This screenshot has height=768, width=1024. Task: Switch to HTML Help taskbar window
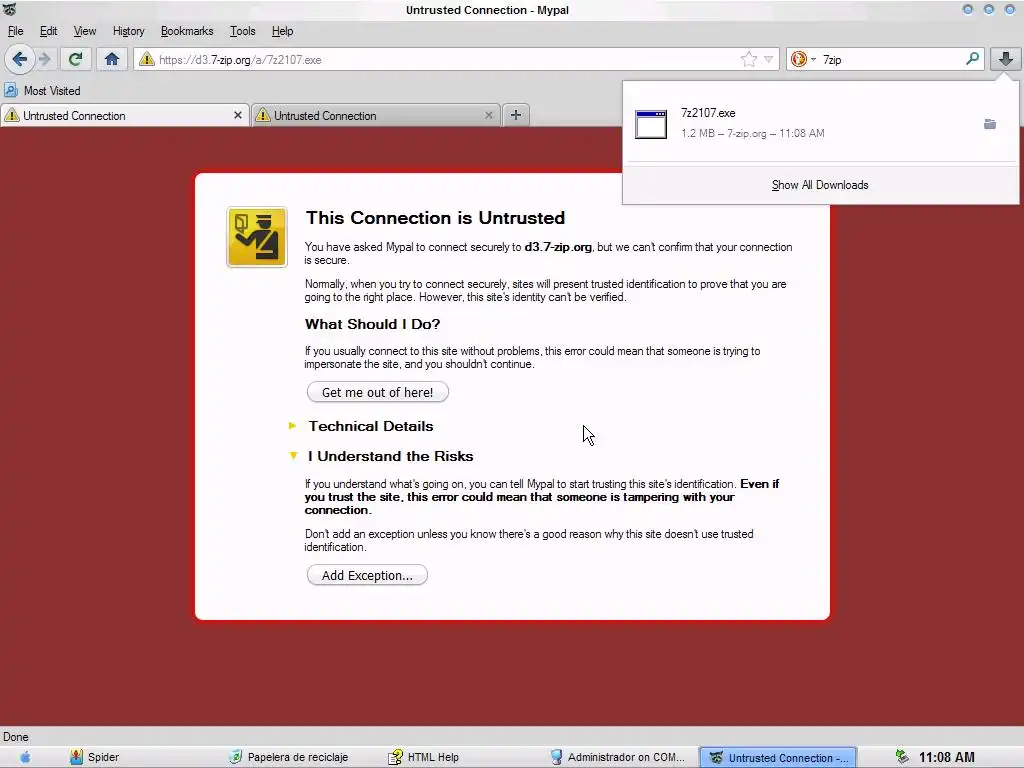(x=423, y=757)
